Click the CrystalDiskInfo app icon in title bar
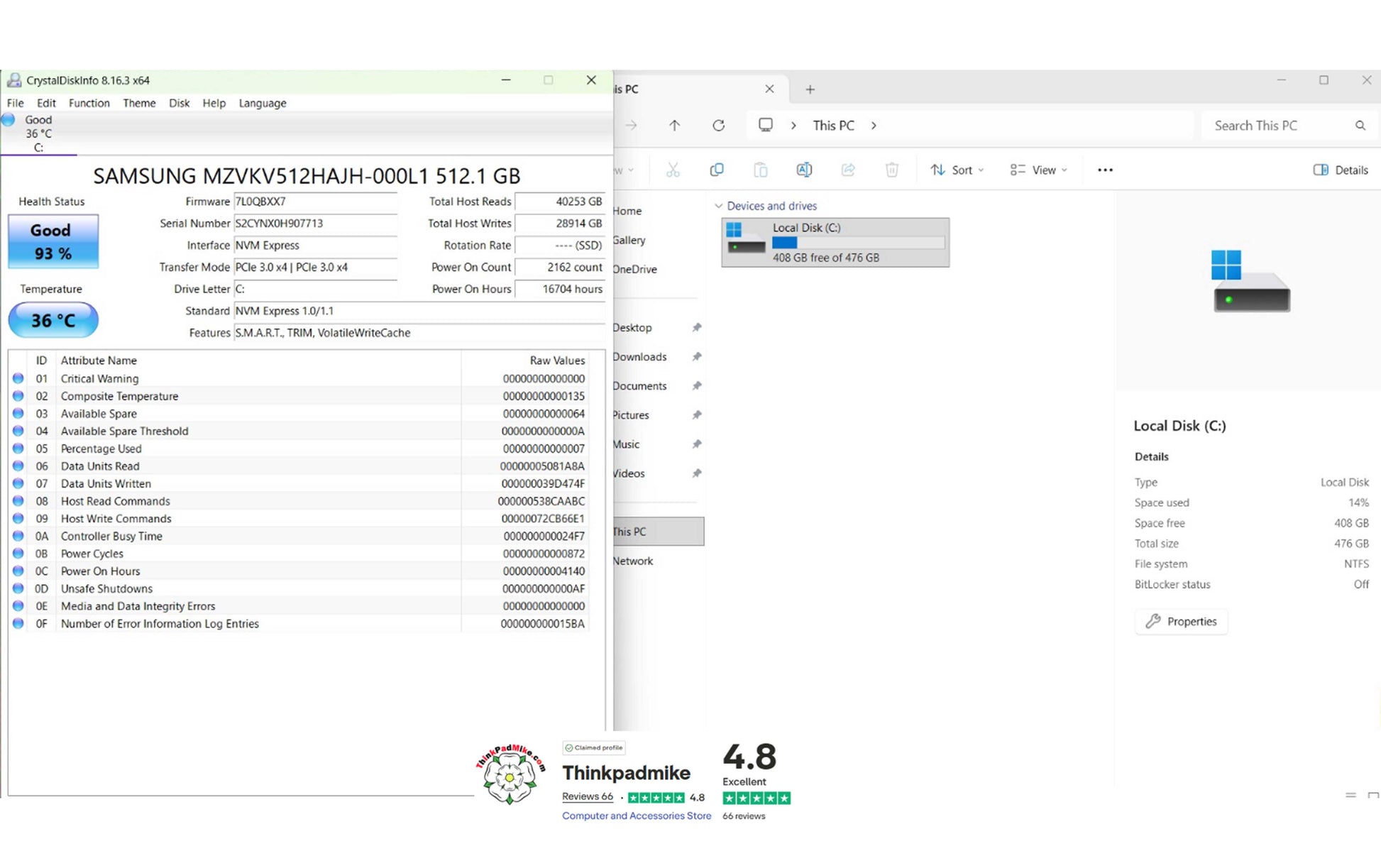 click(x=14, y=80)
